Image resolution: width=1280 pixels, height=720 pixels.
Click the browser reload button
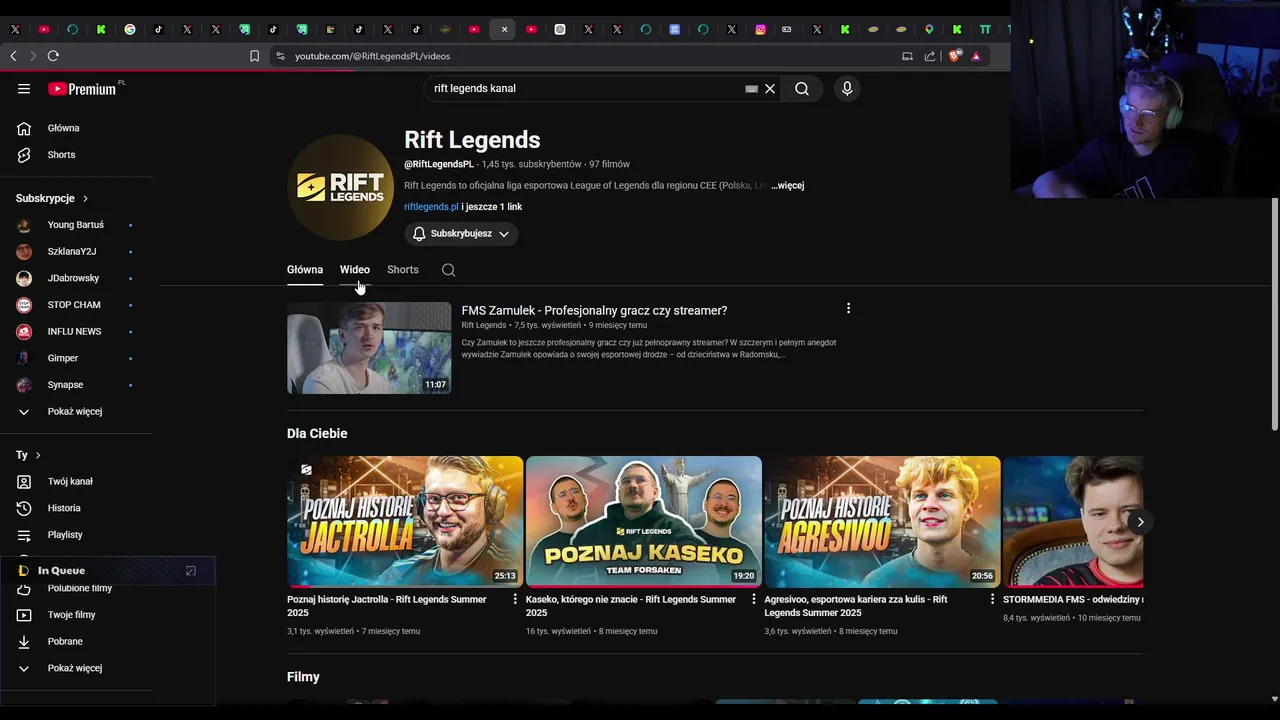(53, 56)
